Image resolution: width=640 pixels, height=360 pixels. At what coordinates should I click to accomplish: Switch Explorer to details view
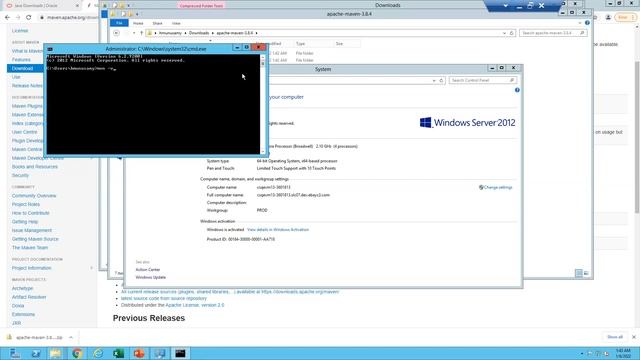pos(579,273)
